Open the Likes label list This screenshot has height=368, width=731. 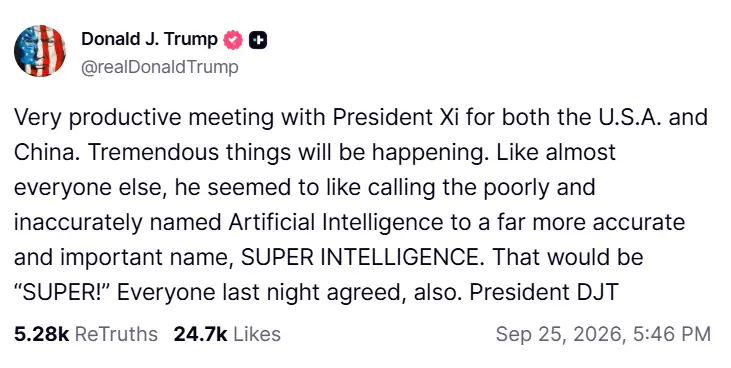click(x=257, y=334)
